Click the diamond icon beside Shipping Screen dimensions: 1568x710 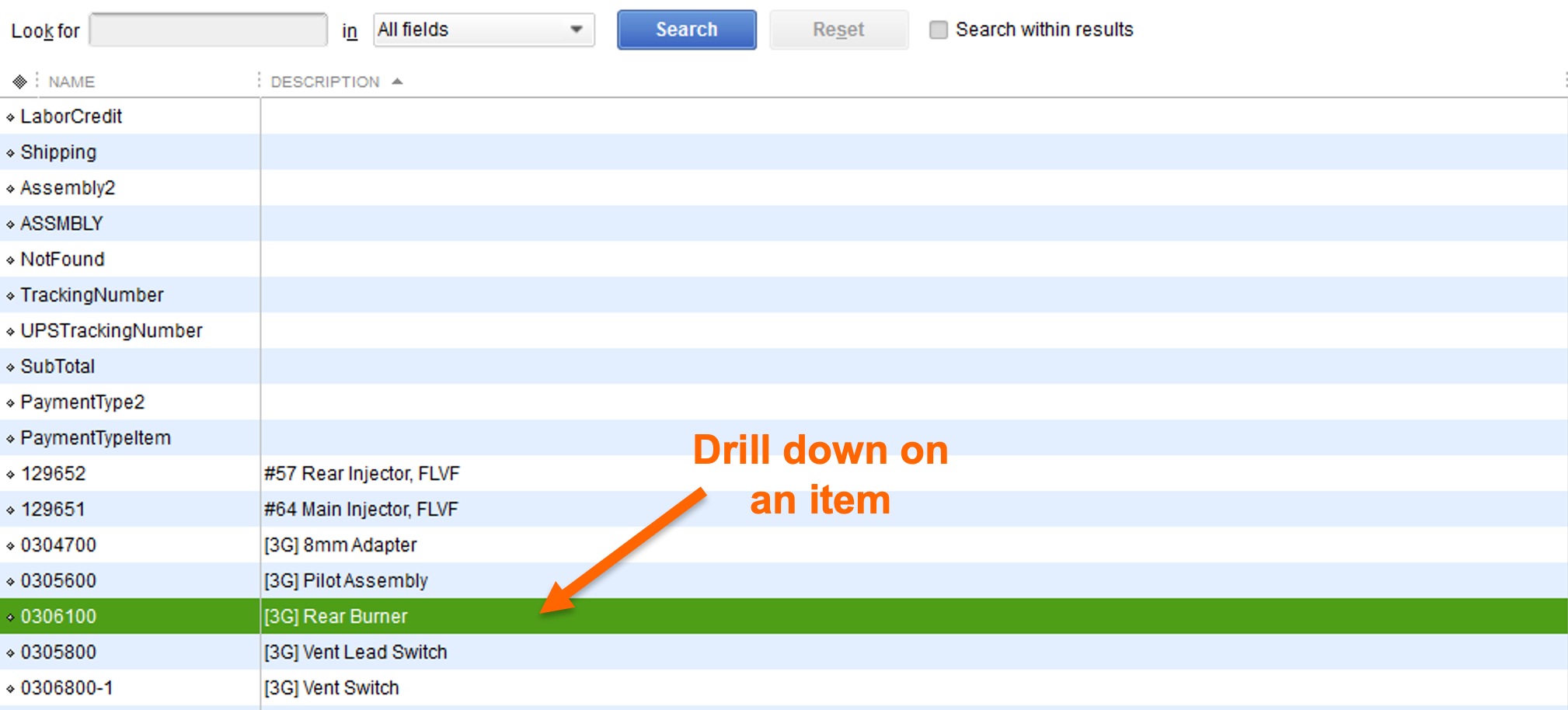click(10, 153)
